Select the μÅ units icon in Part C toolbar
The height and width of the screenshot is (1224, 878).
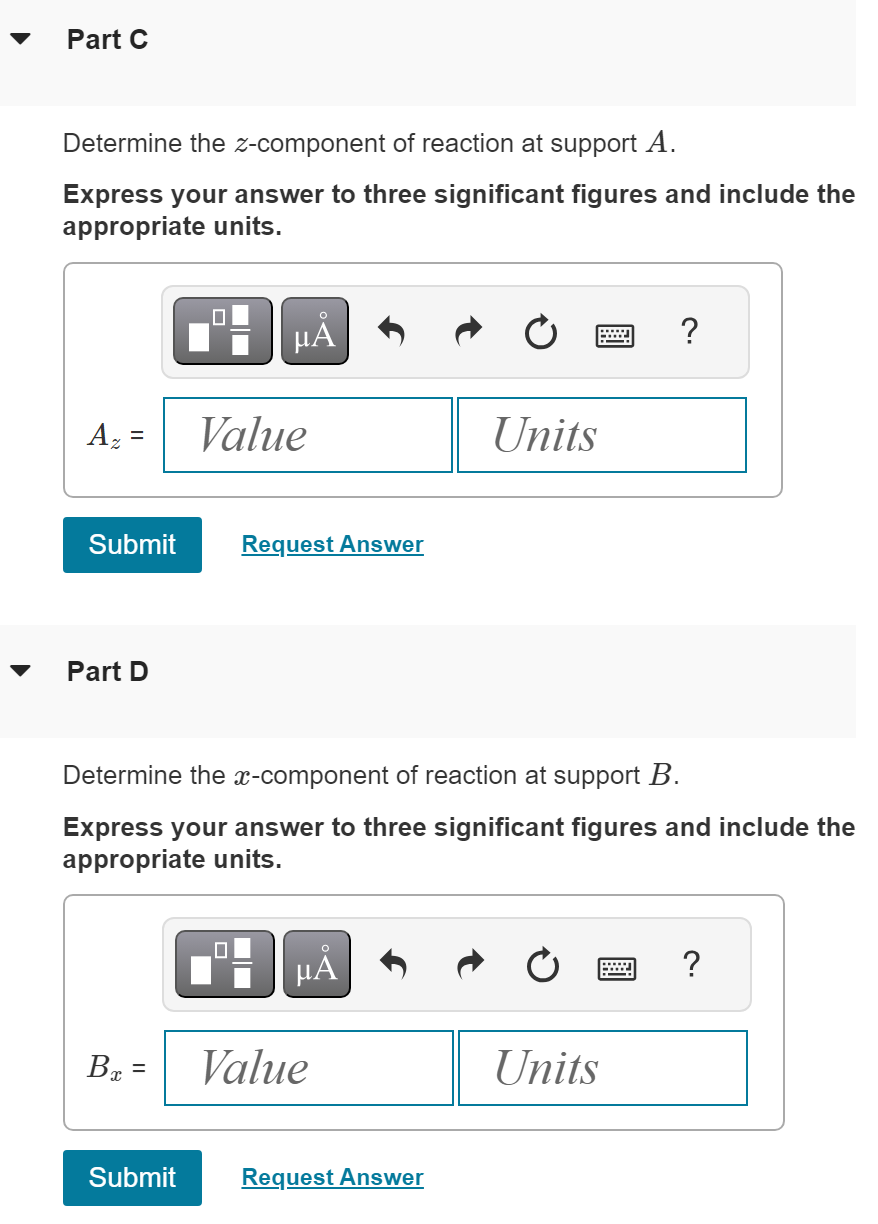point(314,330)
